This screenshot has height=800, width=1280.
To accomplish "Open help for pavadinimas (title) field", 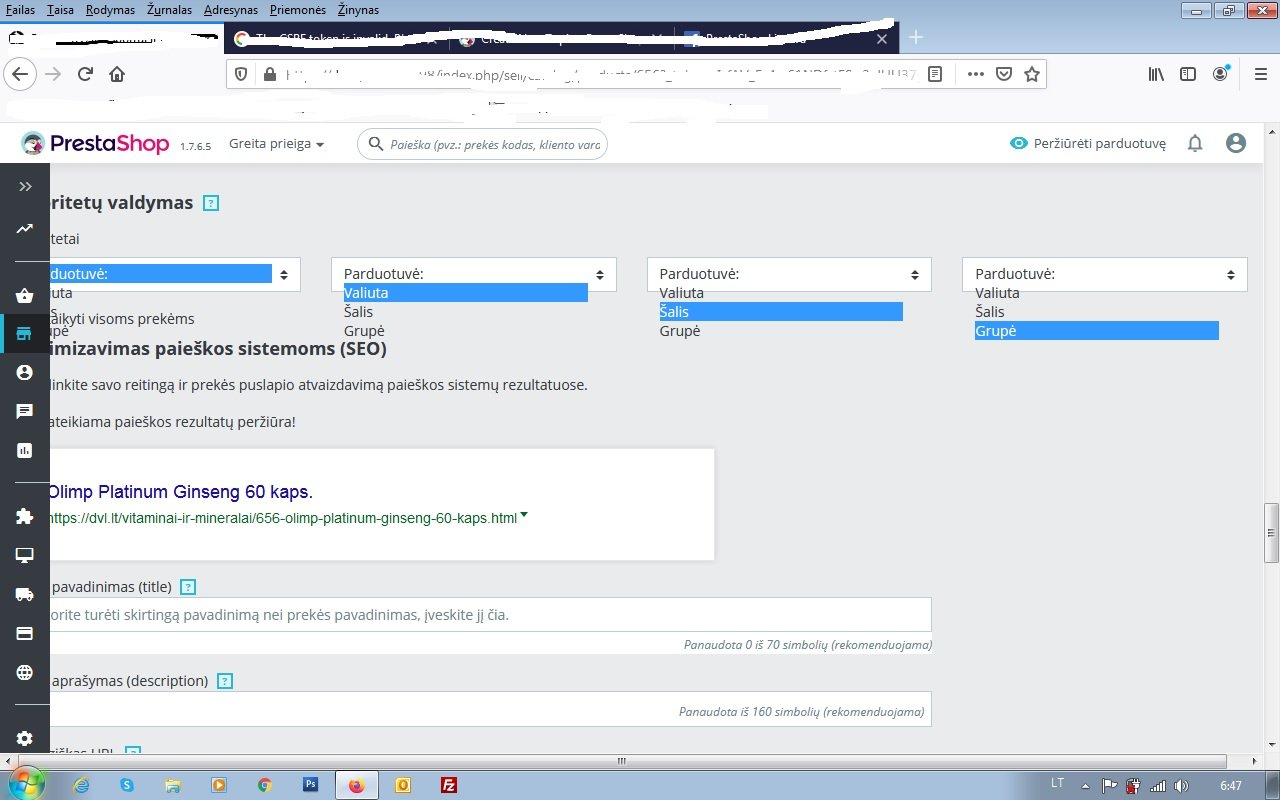I will click(188, 587).
